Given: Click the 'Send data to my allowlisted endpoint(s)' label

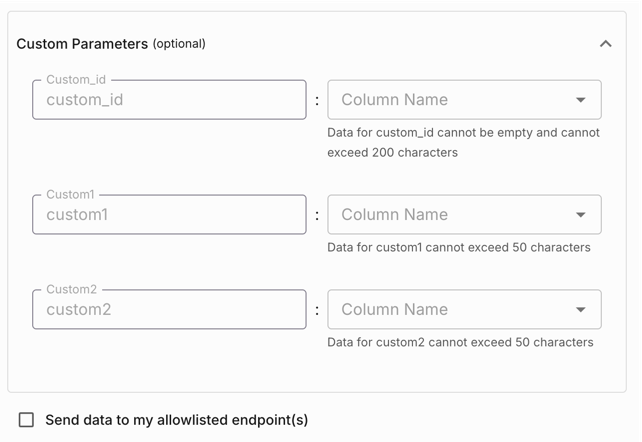Looking at the screenshot, I should point(176,420).
